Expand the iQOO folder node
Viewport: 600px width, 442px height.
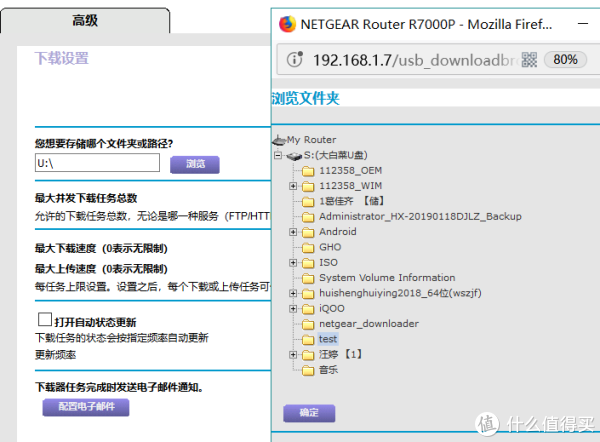click(x=293, y=308)
